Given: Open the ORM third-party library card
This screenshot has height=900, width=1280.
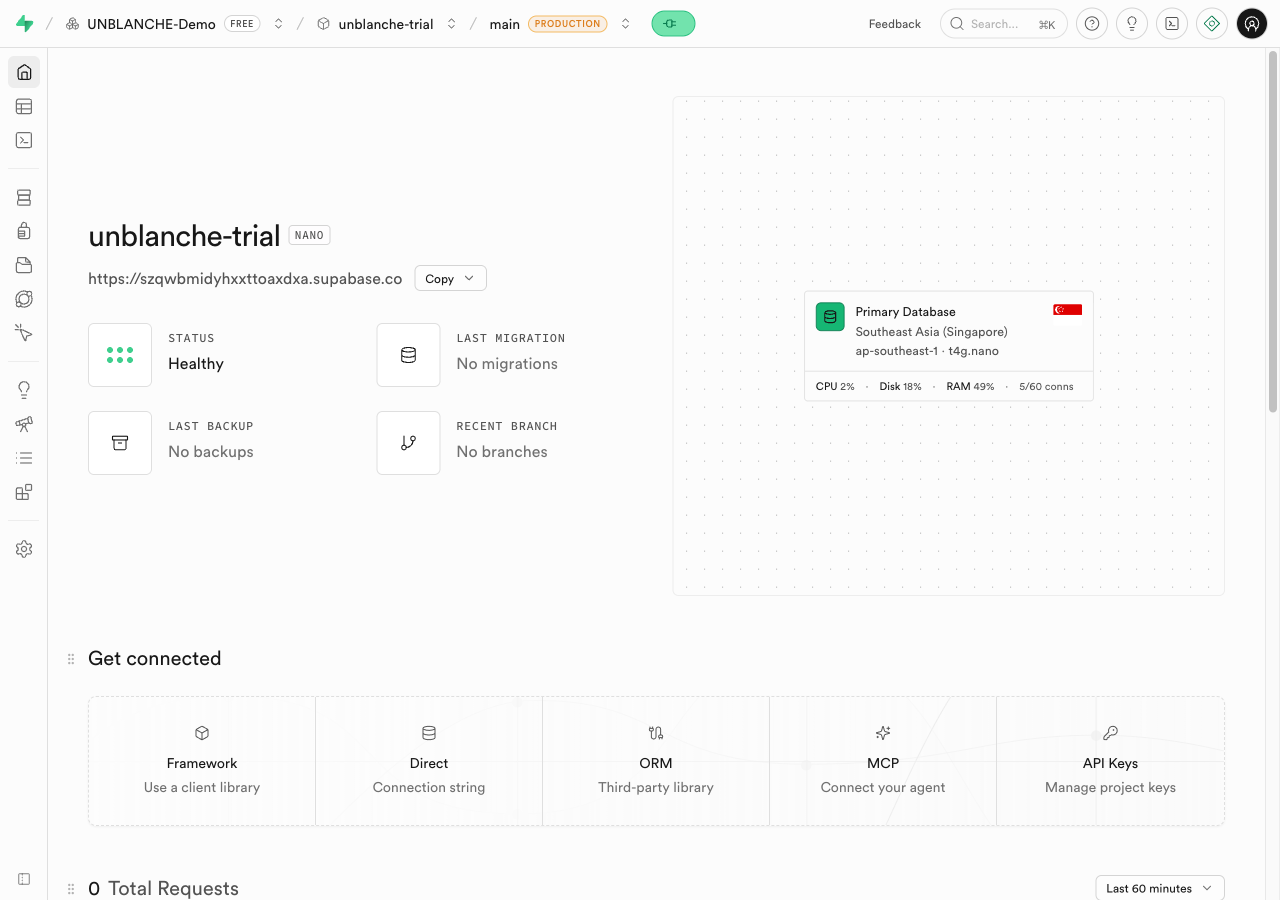Looking at the screenshot, I should point(656,761).
